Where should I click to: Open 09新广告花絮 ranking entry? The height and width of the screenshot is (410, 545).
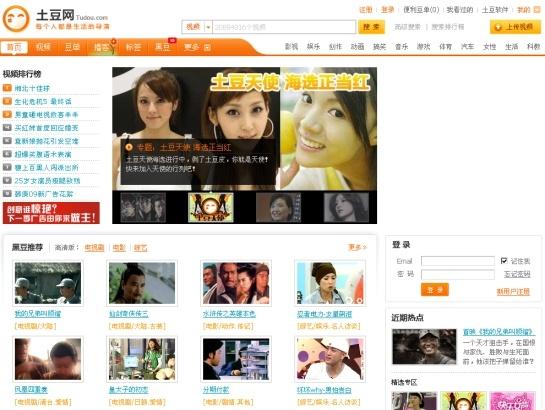click(44, 194)
